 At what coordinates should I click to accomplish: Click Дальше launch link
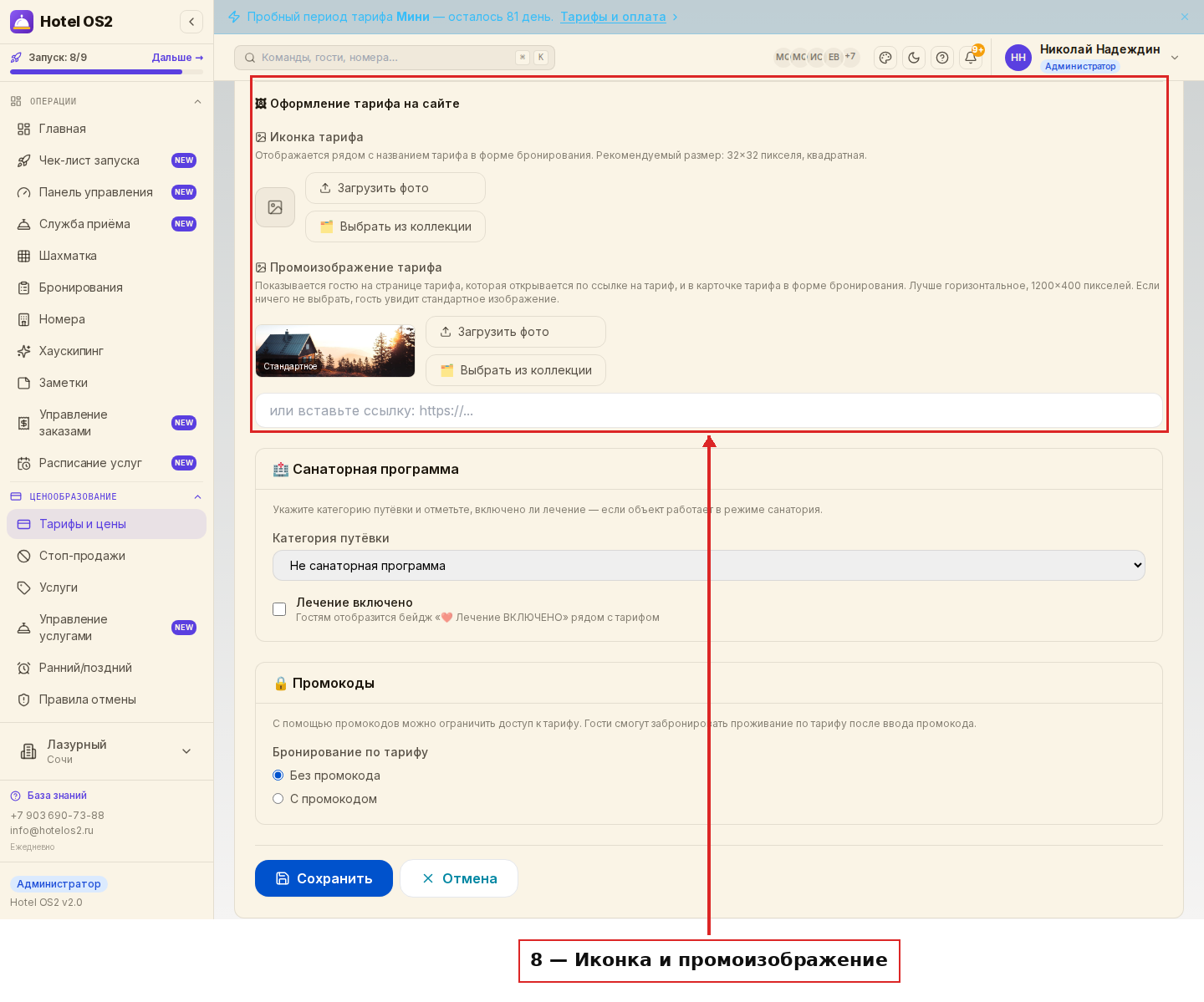[177, 58]
